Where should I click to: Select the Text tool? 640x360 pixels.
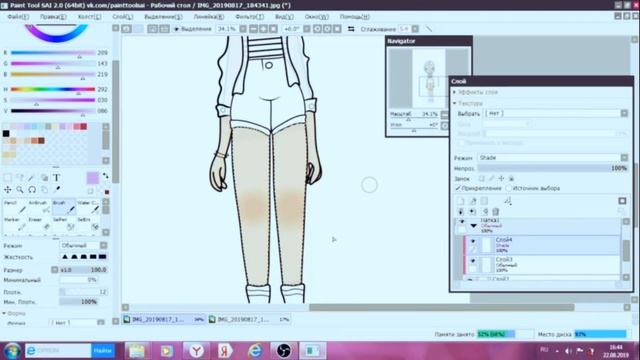click(x=57, y=178)
